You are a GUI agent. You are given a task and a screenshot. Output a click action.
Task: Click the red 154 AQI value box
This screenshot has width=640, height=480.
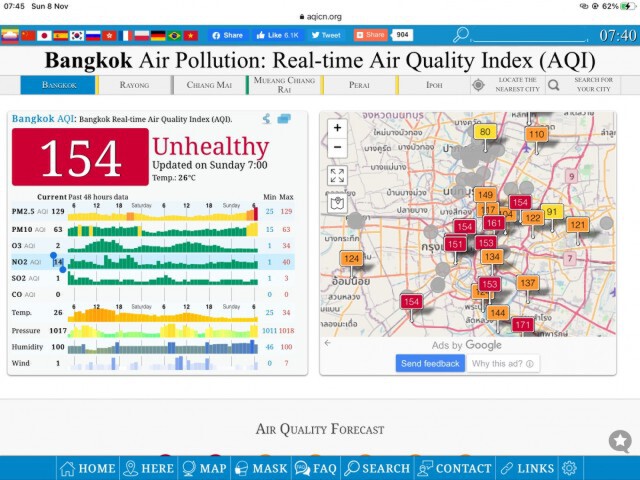[80, 157]
